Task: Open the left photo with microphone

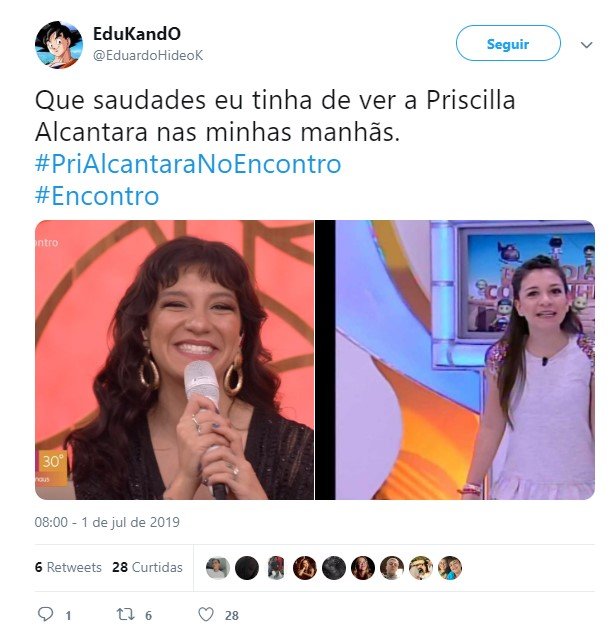Action: click(174, 360)
